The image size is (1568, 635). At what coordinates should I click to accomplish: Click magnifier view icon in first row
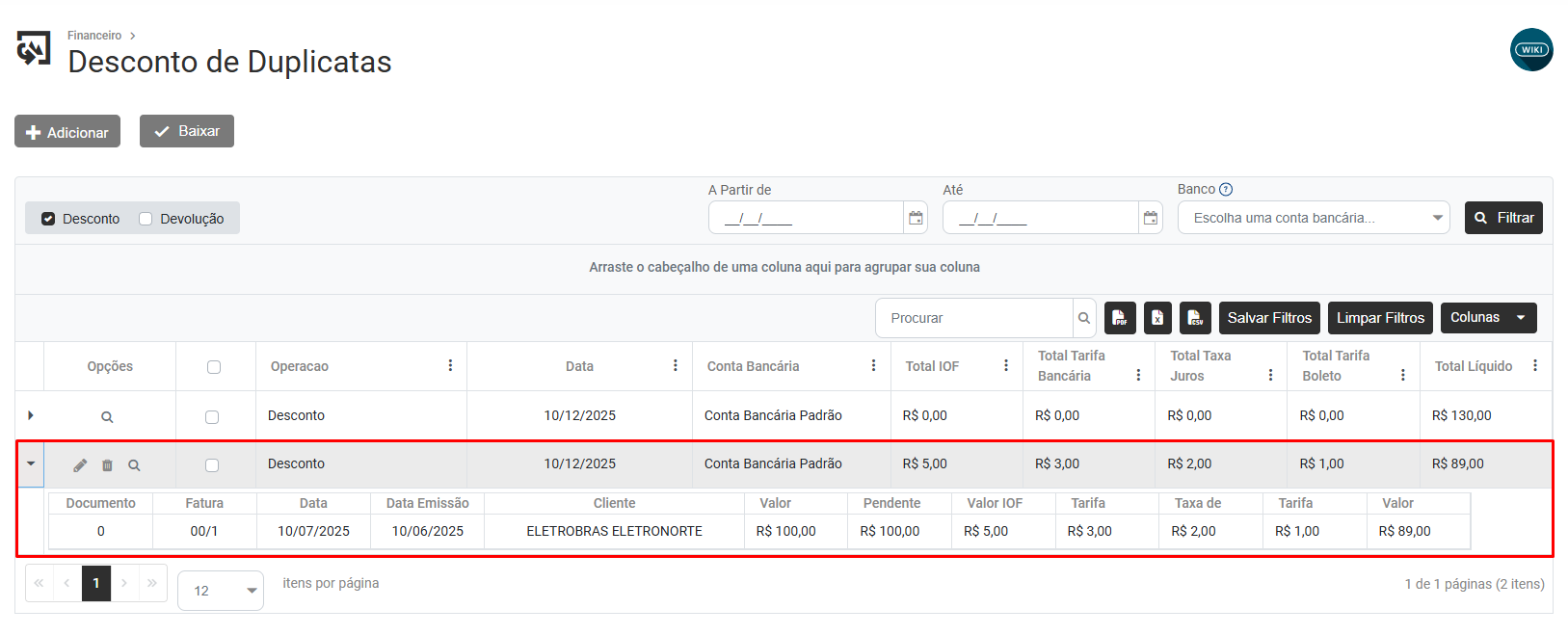(x=107, y=417)
